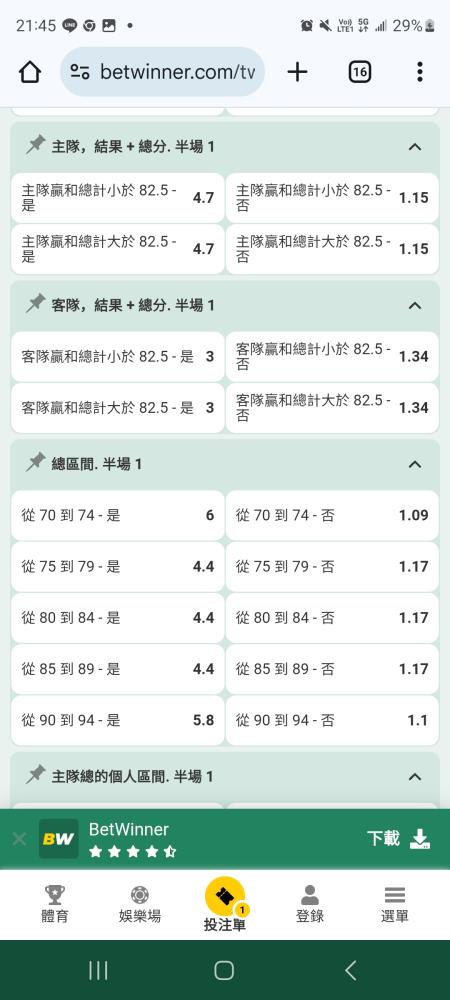Collapse 主隊，結果 + 總分 section chevron

(x=414, y=147)
